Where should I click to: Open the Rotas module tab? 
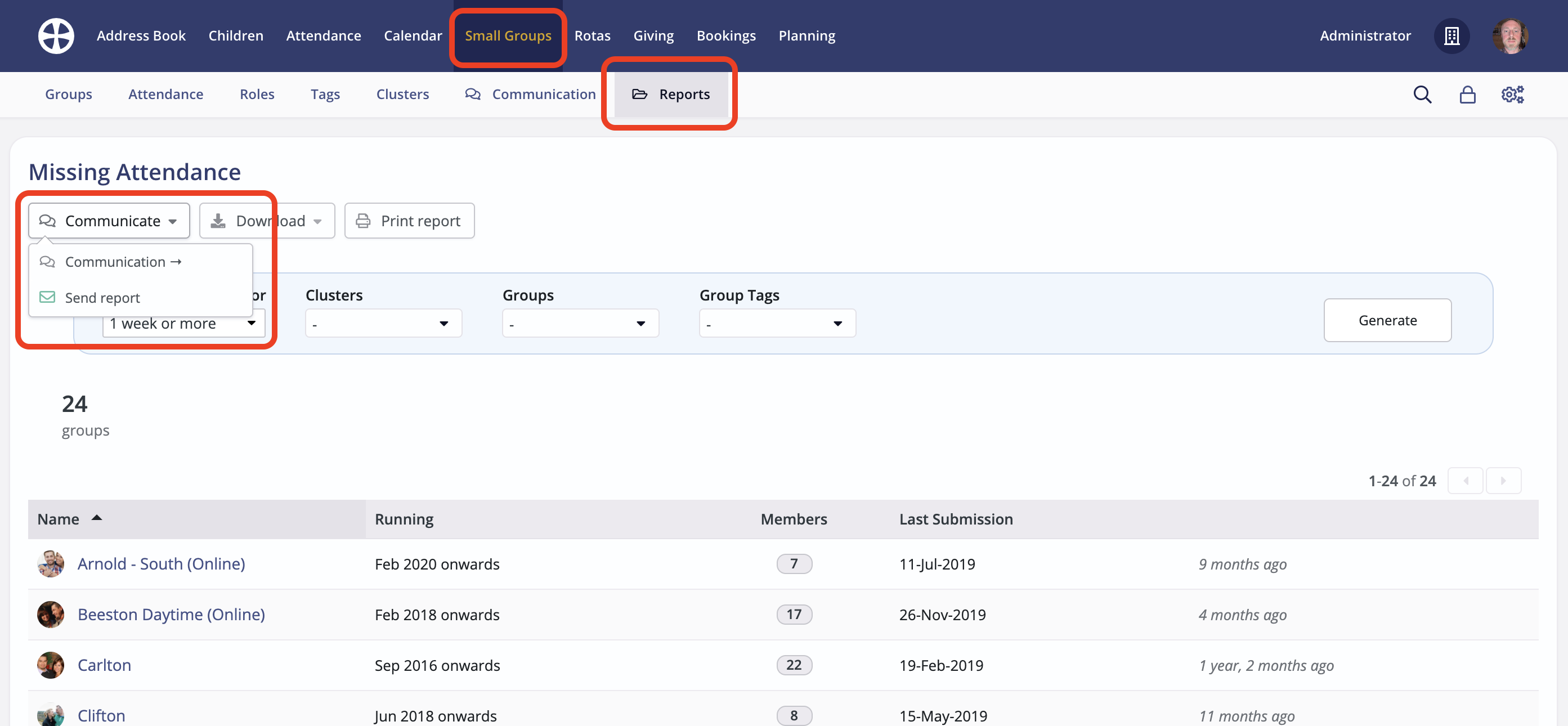coord(592,36)
